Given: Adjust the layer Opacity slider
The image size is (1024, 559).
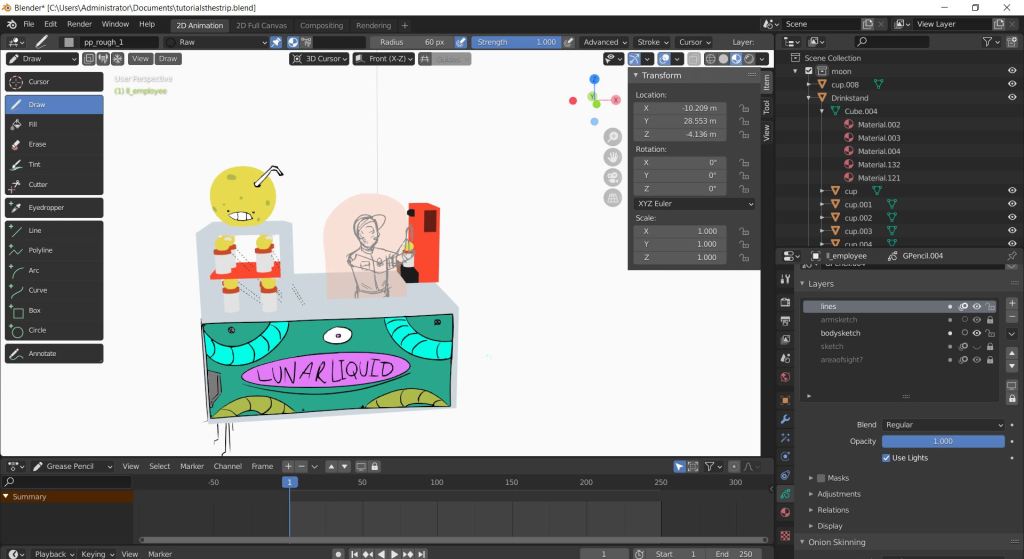Looking at the screenshot, I should 943,441.
